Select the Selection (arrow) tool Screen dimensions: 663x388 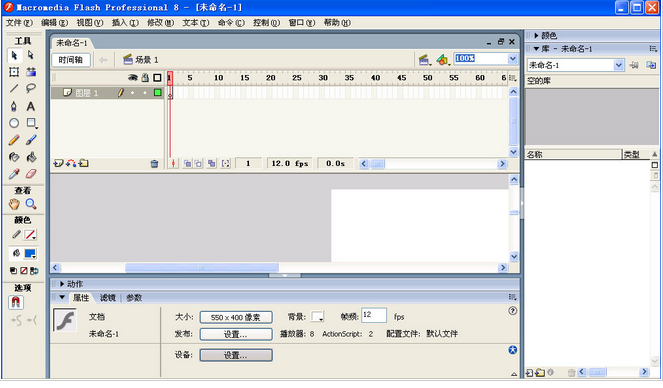point(14,55)
